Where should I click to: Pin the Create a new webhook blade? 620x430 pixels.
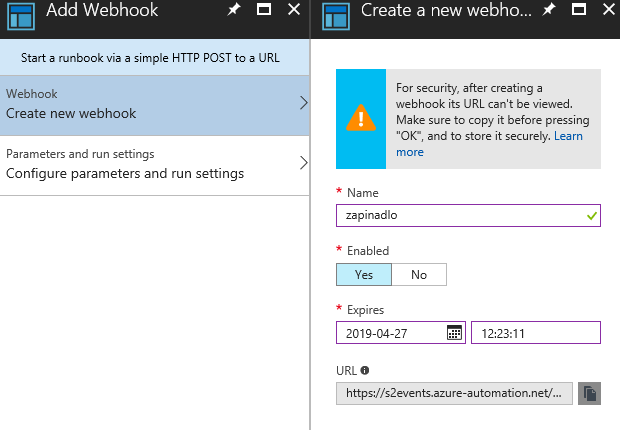(549, 9)
